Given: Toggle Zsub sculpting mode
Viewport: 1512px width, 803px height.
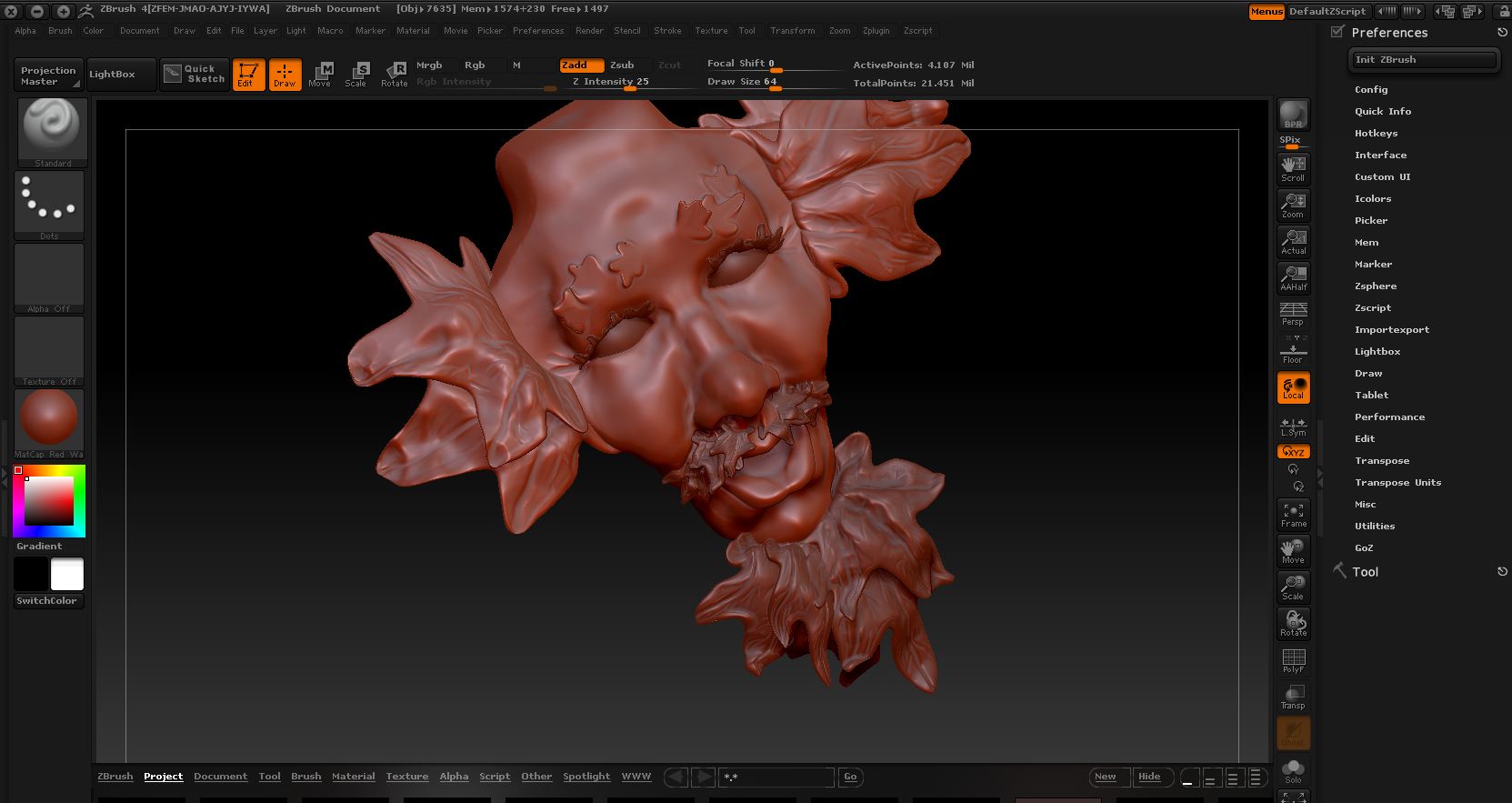Looking at the screenshot, I should click(x=623, y=65).
